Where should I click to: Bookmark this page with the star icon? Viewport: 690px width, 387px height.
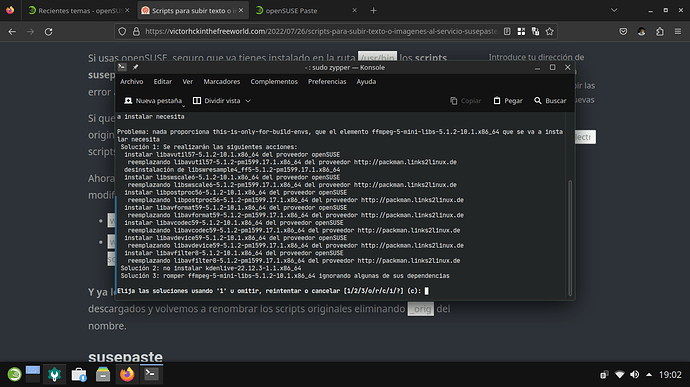(x=550, y=31)
